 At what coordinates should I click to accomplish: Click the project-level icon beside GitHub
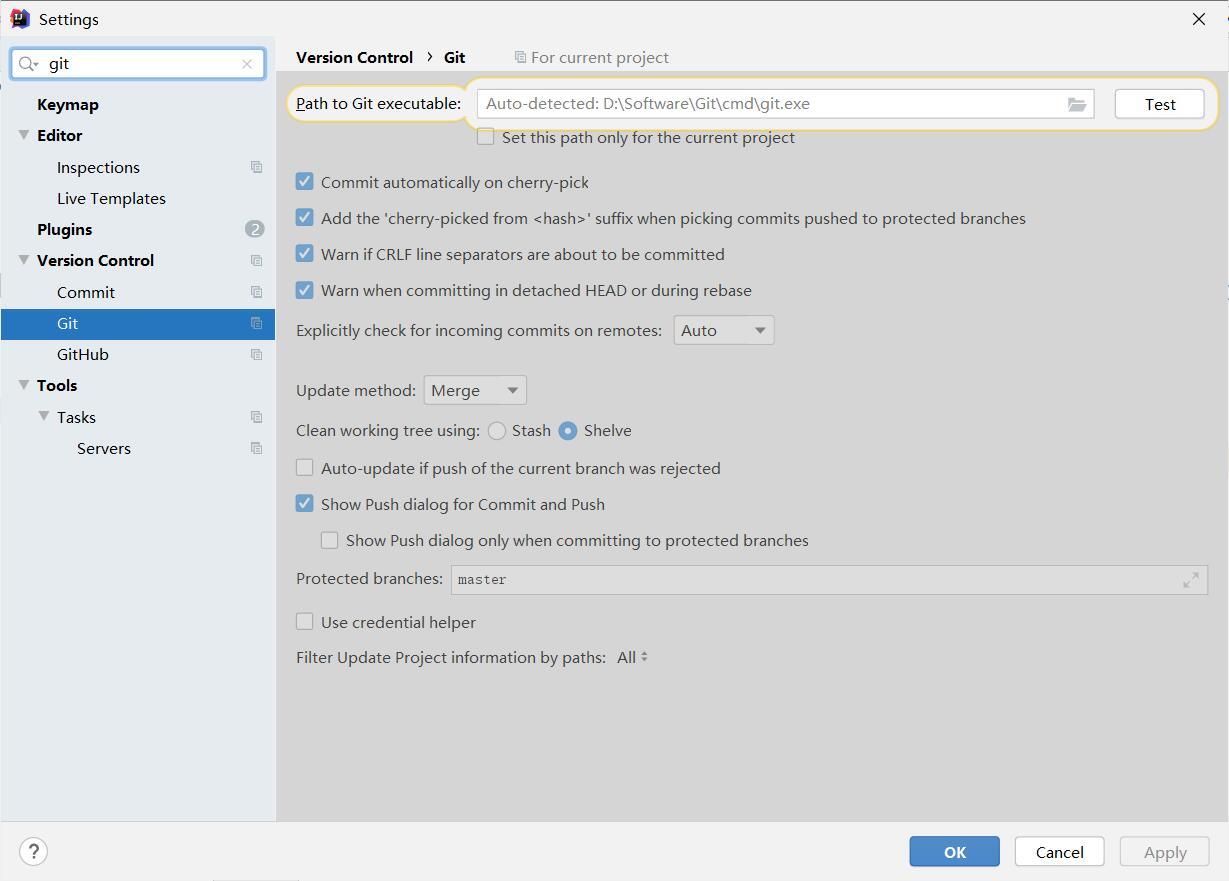tap(256, 354)
